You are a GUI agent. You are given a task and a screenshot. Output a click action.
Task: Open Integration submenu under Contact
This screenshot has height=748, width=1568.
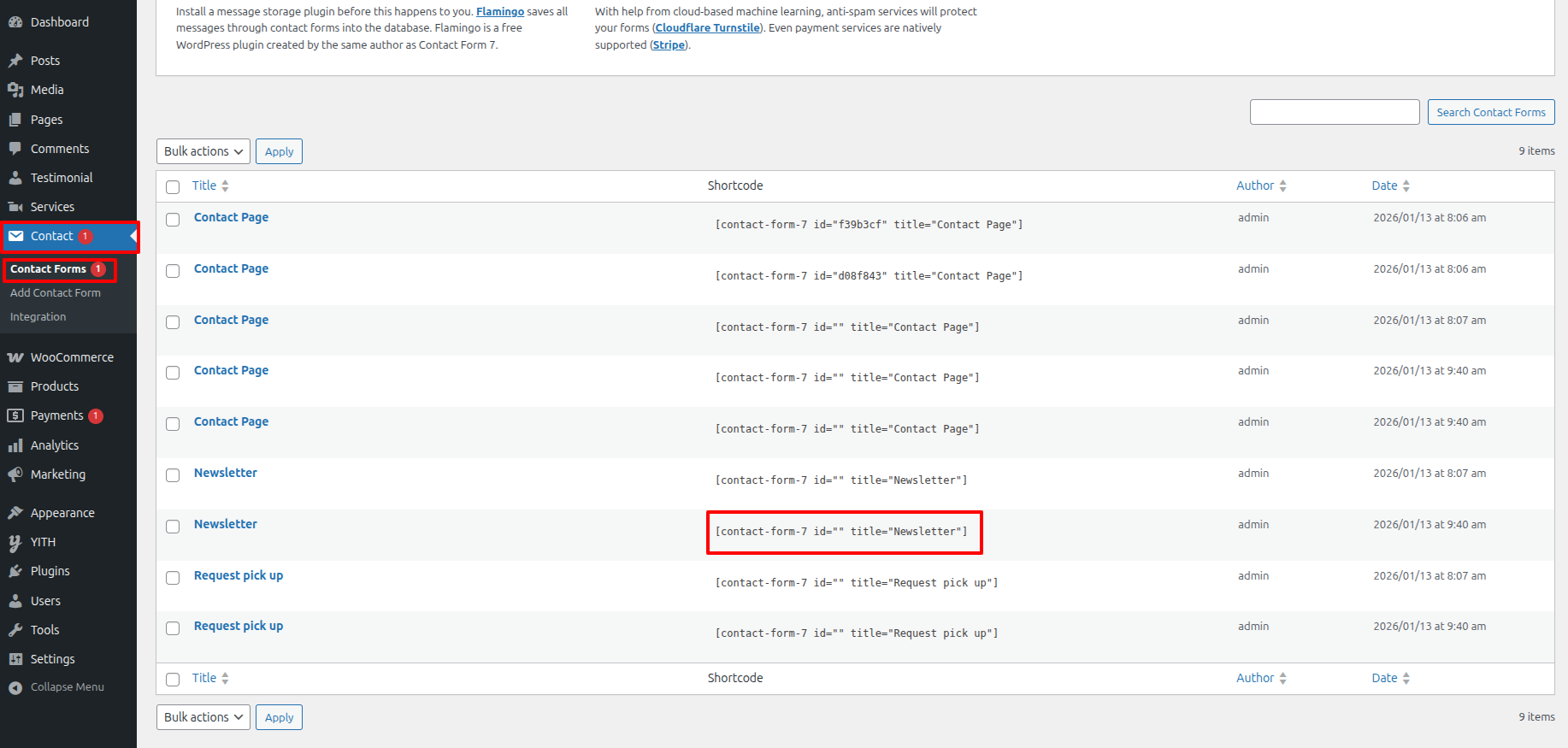(x=38, y=316)
